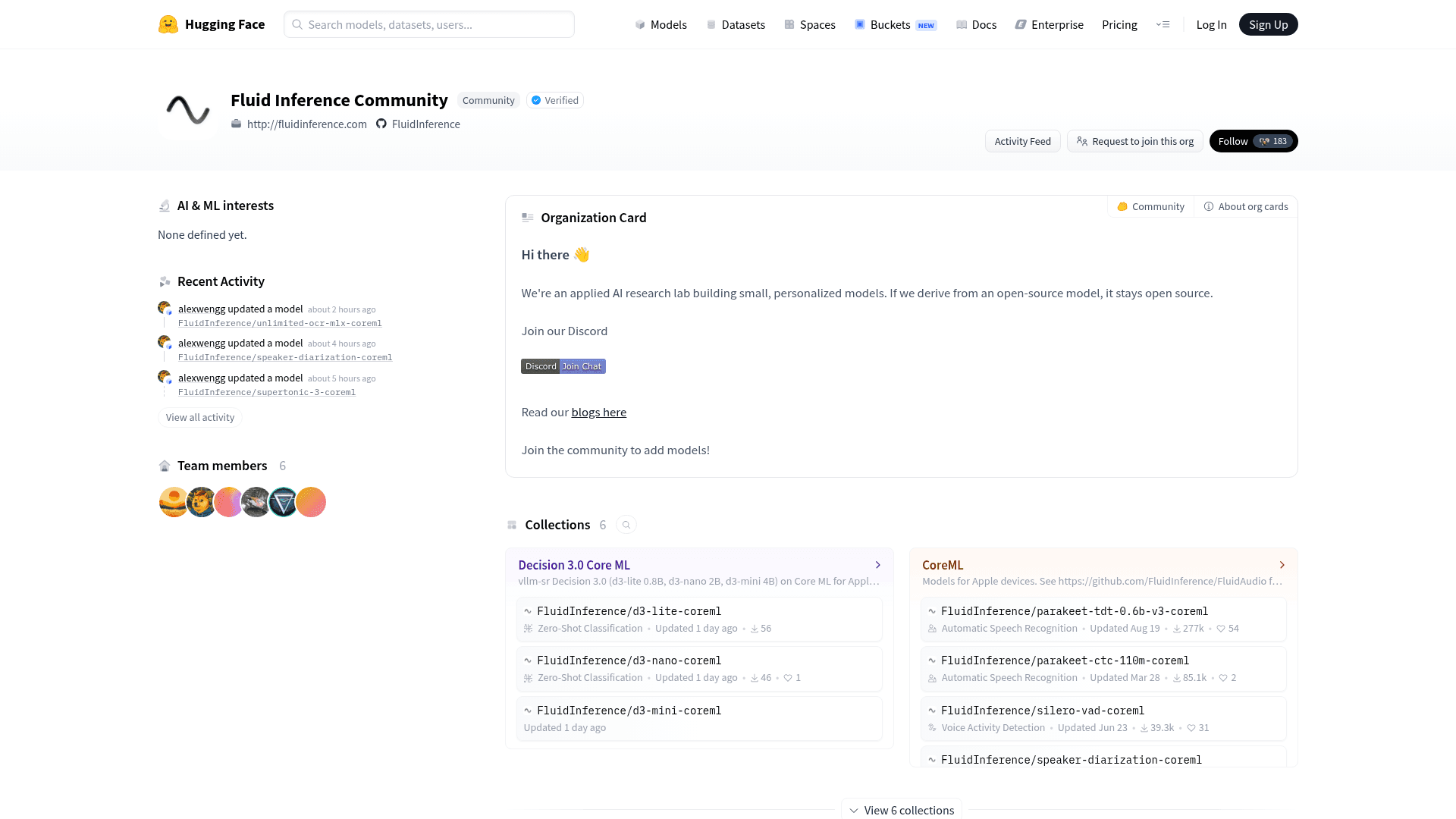The width and height of the screenshot is (1456, 819).
Task: Focus the search models input field
Action: click(x=429, y=24)
